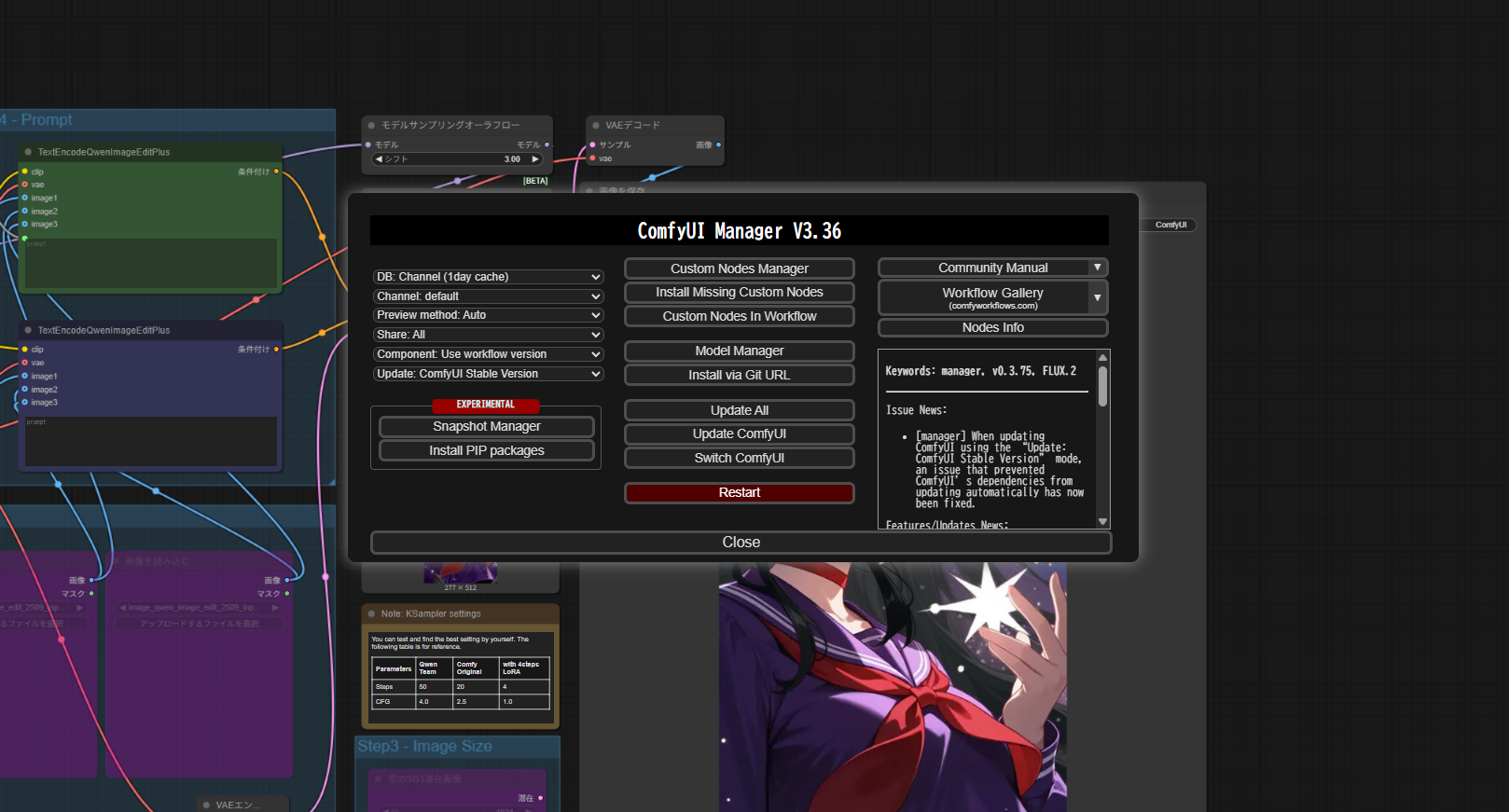Click the clip input port on purple TextEncode node
The image size is (1509, 812).
coord(25,350)
